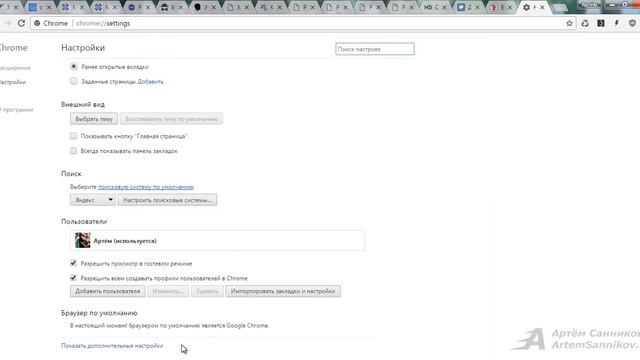The image size is (640, 360).
Task: Enable 'Показывать кнопку Главная страница' checkbox
Action: (73, 136)
